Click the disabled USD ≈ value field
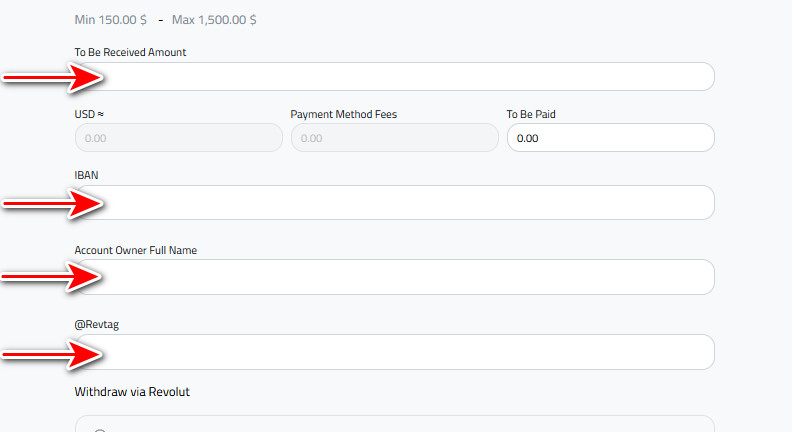 pyautogui.click(x=179, y=137)
